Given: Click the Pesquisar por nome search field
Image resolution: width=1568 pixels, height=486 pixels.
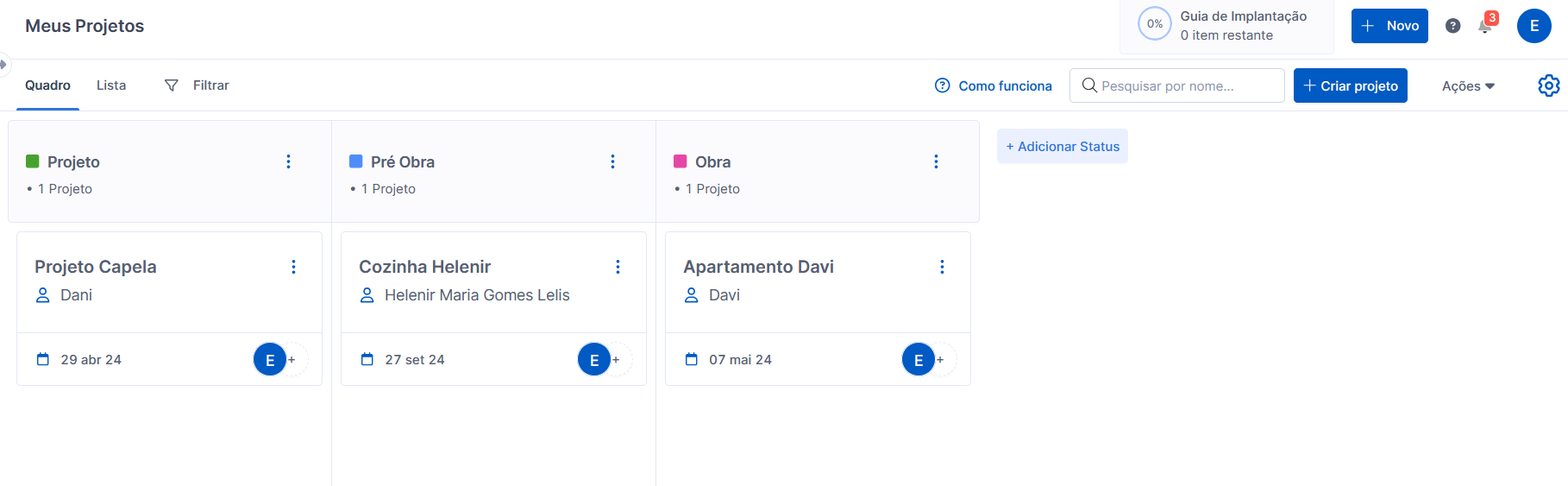Looking at the screenshot, I should tap(1176, 85).
